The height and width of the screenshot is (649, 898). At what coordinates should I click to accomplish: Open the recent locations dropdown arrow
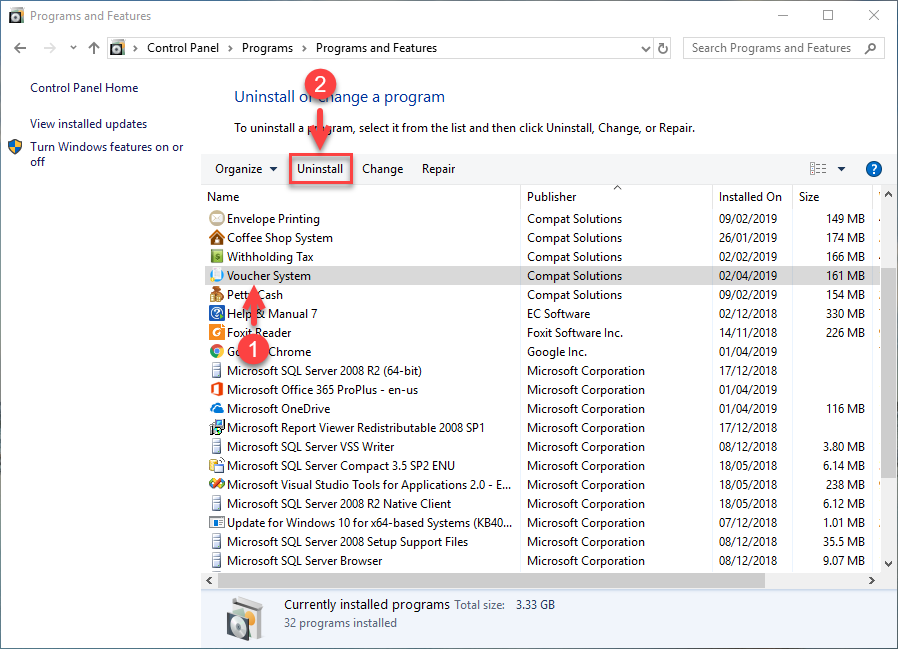tap(73, 48)
